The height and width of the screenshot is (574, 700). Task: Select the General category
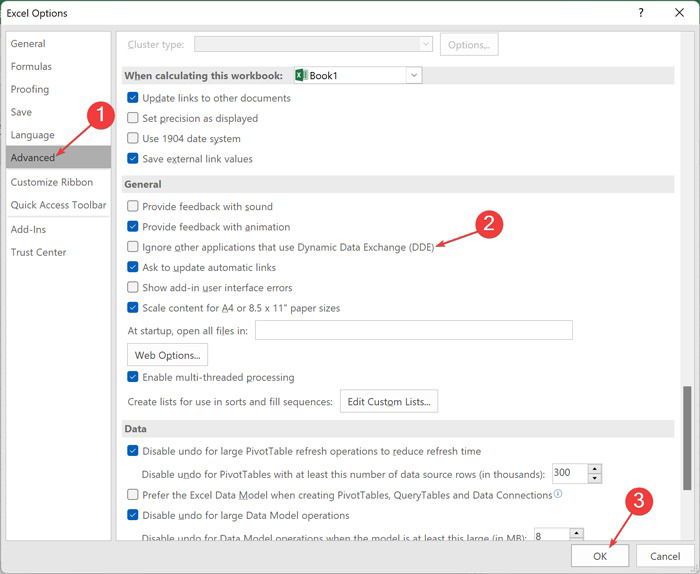[x=58, y=44]
